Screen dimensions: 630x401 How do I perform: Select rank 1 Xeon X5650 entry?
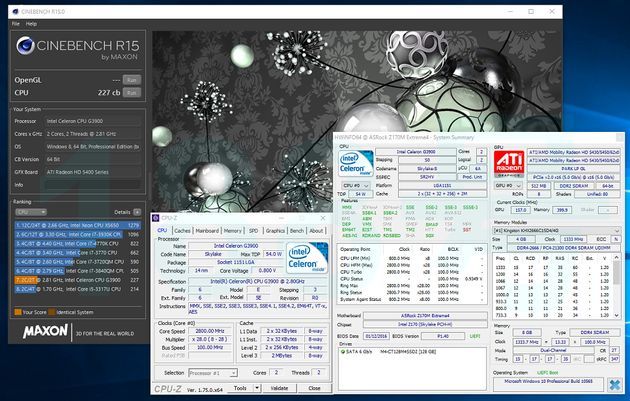[77, 225]
